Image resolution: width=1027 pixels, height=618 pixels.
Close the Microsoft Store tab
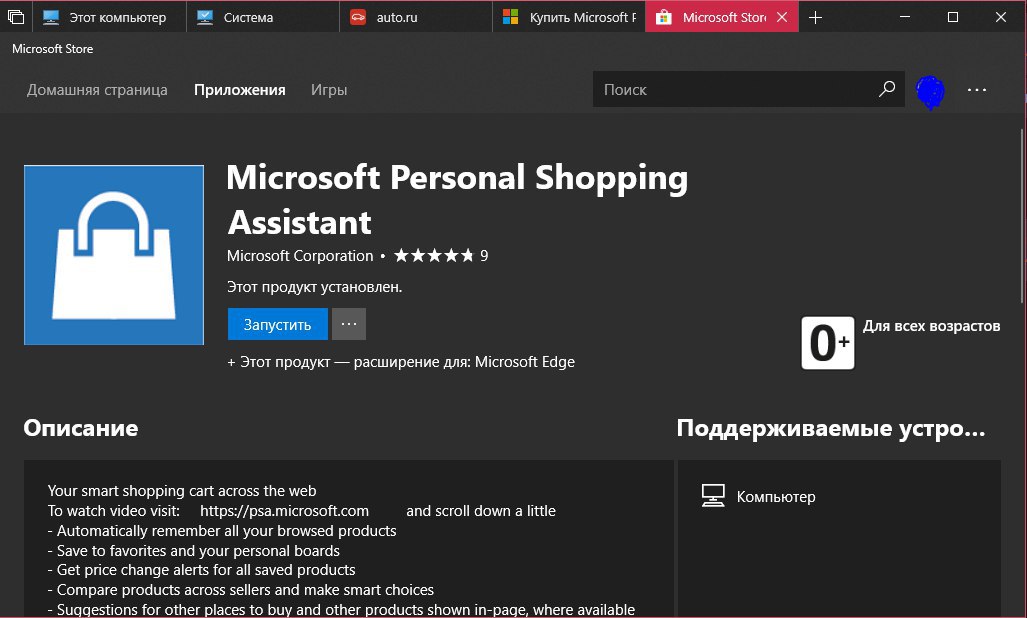tap(782, 18)
